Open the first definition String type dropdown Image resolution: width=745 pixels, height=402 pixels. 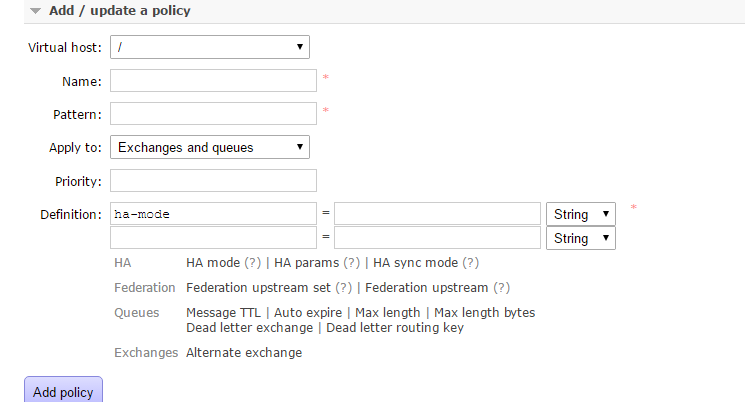coord(581,214)
